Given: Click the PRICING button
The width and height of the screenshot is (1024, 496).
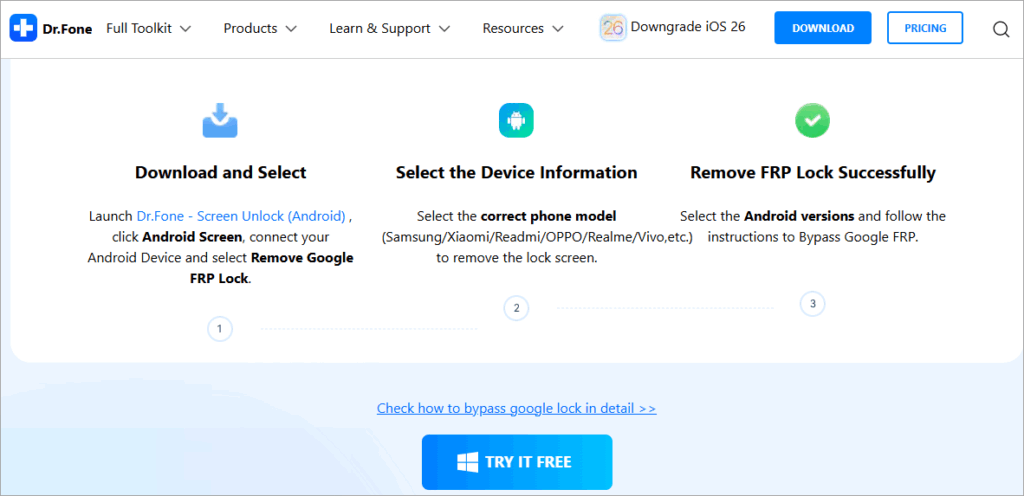Looking at the screenshot, I should pos(925,28).
